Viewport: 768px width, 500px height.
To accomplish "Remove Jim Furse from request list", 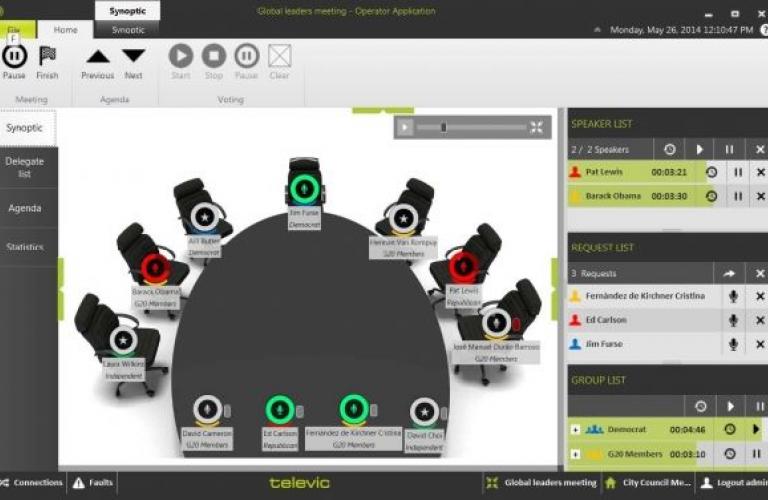I will pyautogui.click(x=759, y=344).
